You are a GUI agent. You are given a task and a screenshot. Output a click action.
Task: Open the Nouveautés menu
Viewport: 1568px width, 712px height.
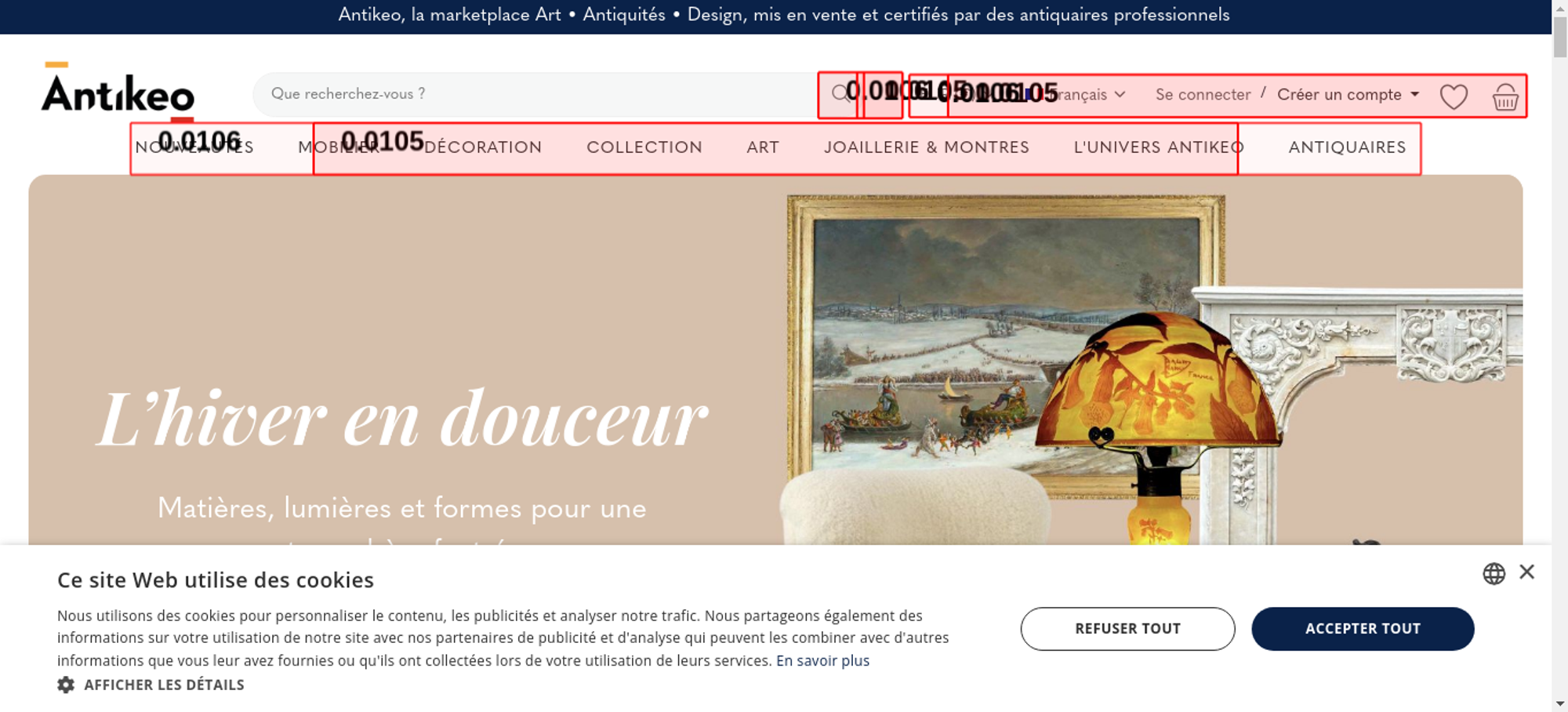[194, 147]
